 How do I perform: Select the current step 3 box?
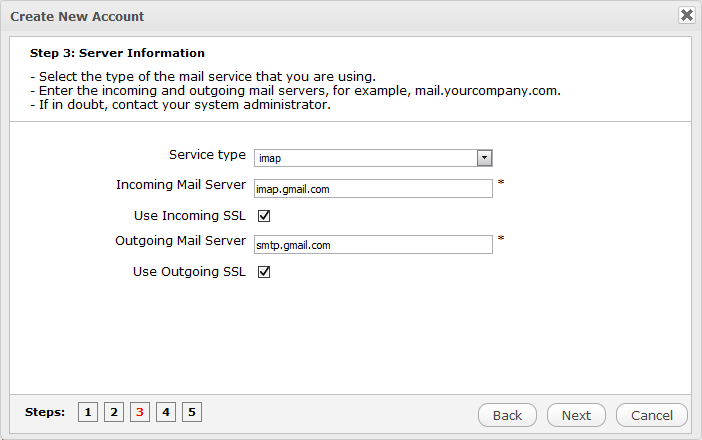pos(140,412)
